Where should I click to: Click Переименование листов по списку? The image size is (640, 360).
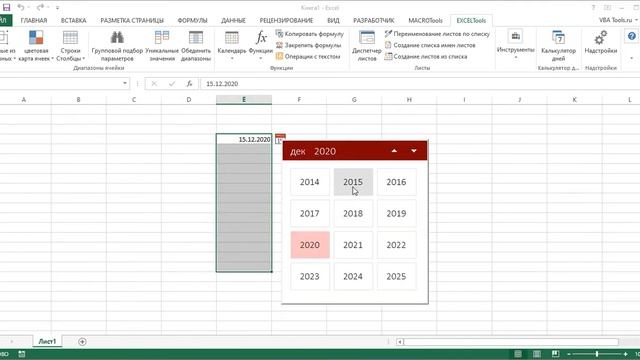[x=437, y=34]
